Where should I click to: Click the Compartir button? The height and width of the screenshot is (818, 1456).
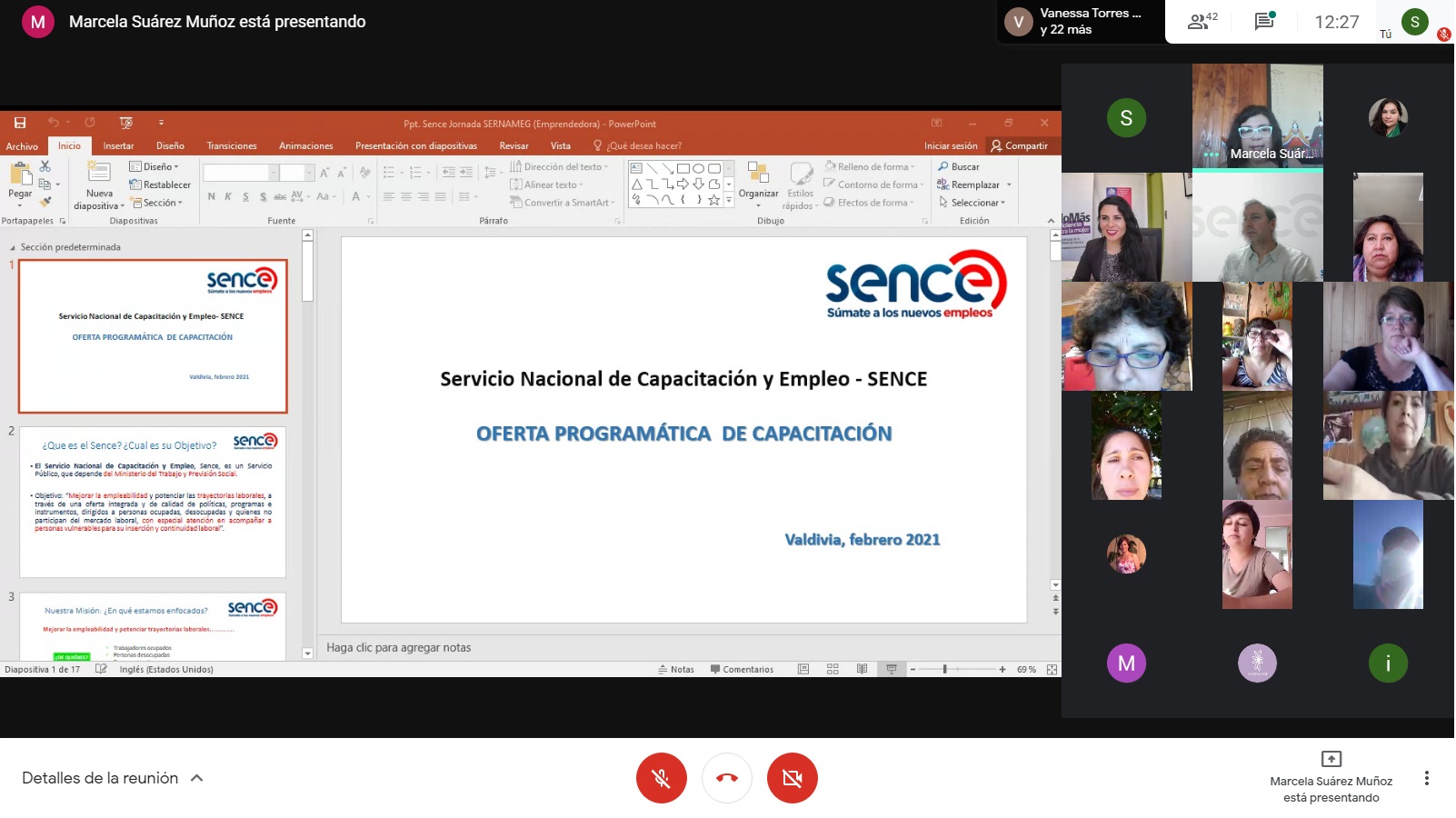point(1019,146)
